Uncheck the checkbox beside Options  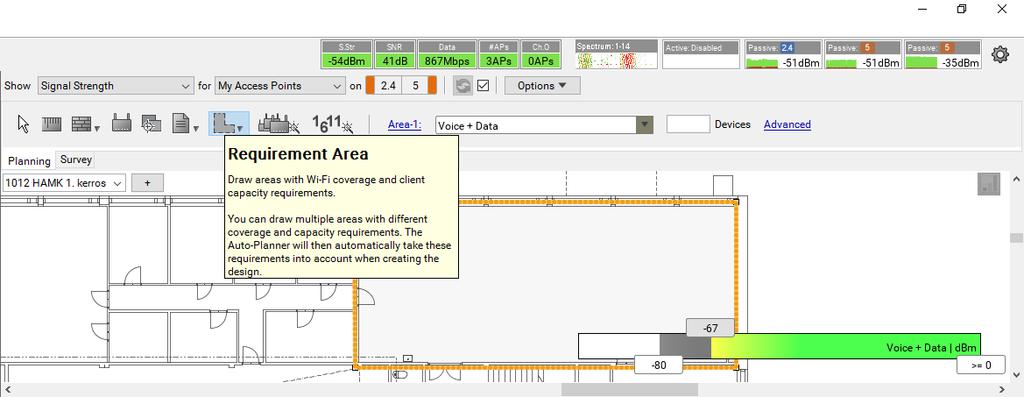coord(483,86)
